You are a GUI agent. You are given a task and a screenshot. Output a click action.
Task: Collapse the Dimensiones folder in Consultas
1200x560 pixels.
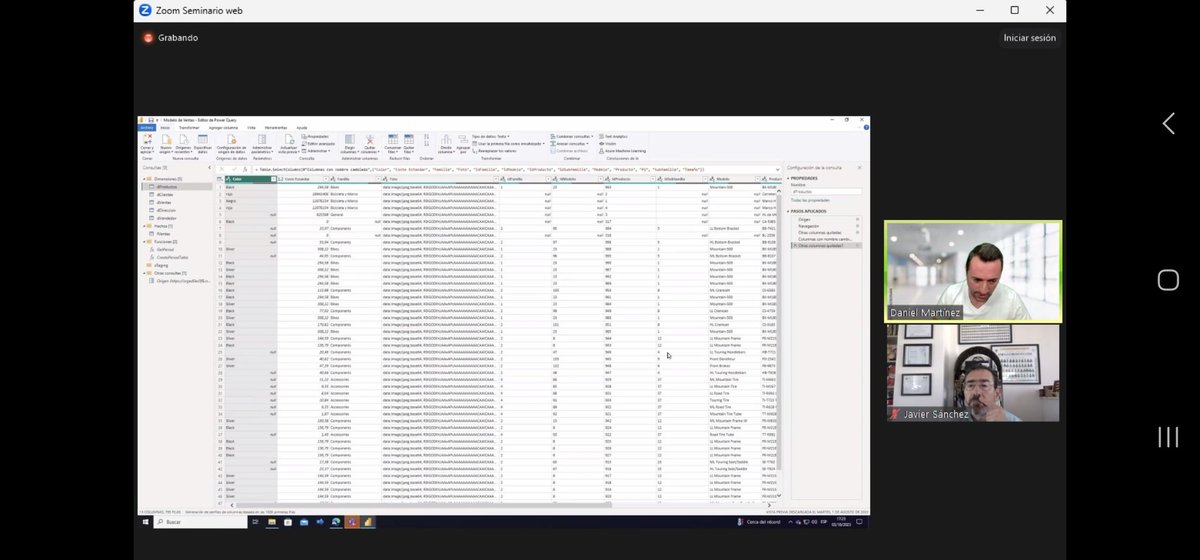(144, 179)
